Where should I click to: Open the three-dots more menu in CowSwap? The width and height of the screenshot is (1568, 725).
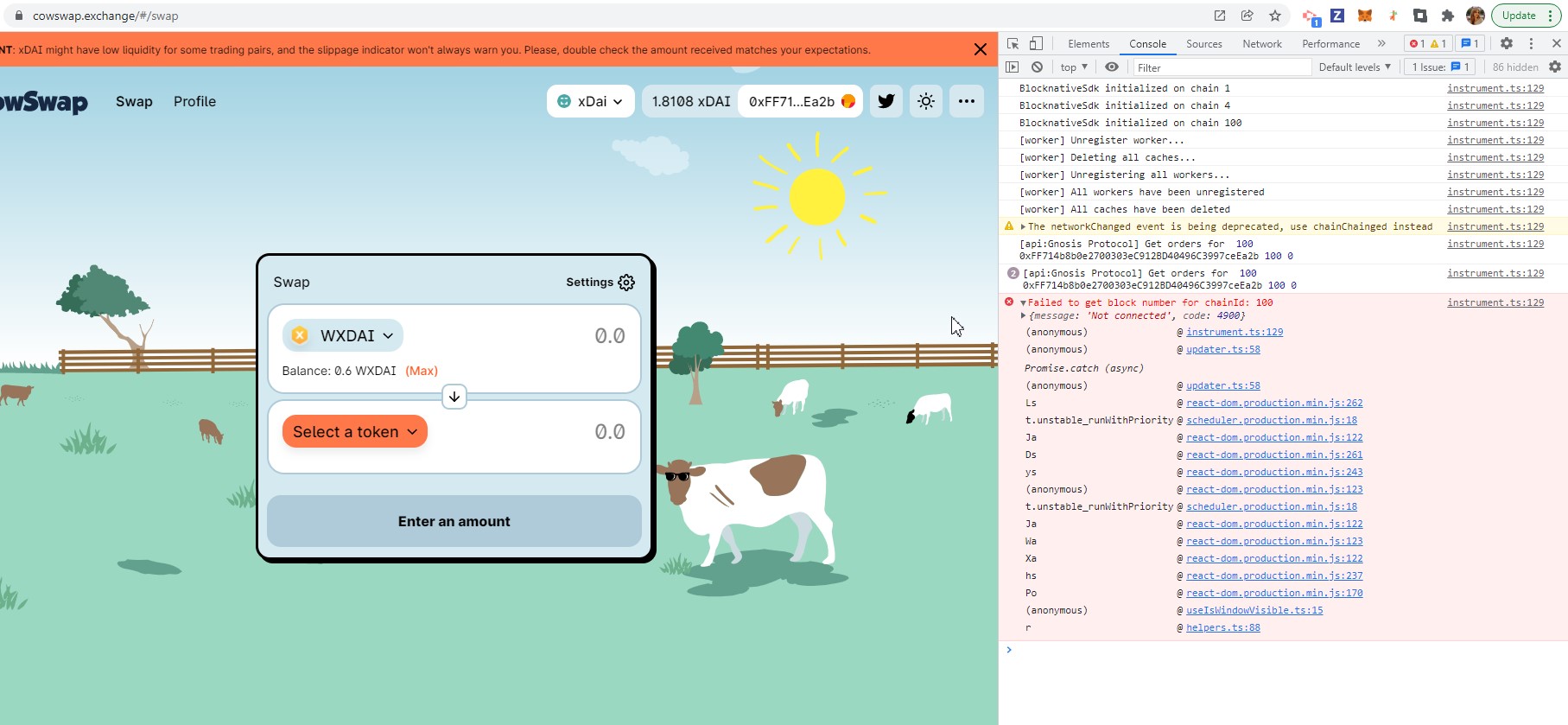[967, 101]
